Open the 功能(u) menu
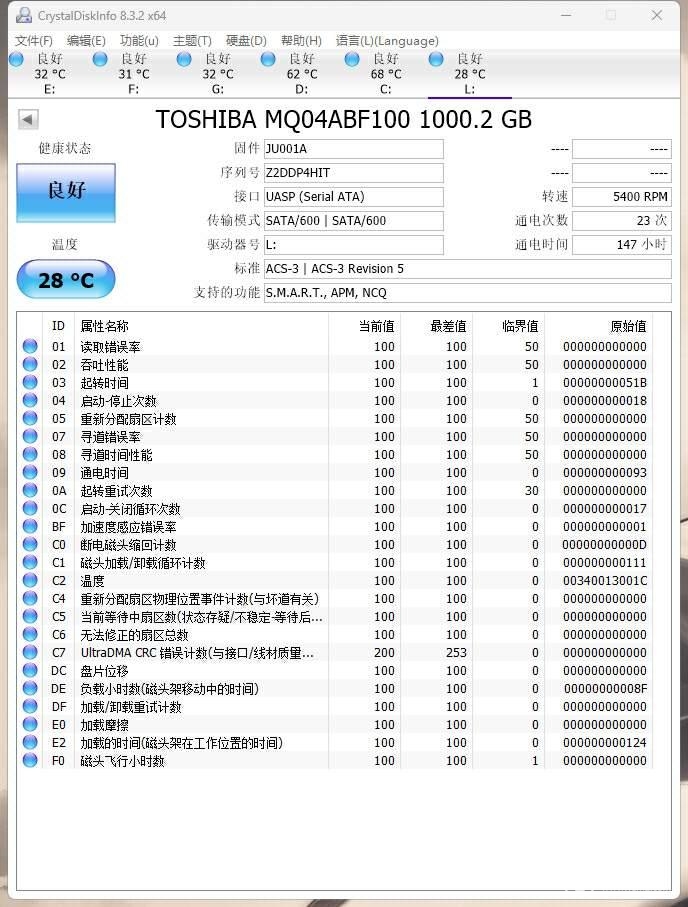The image size is (688, 907). click(x=139, y=40)
